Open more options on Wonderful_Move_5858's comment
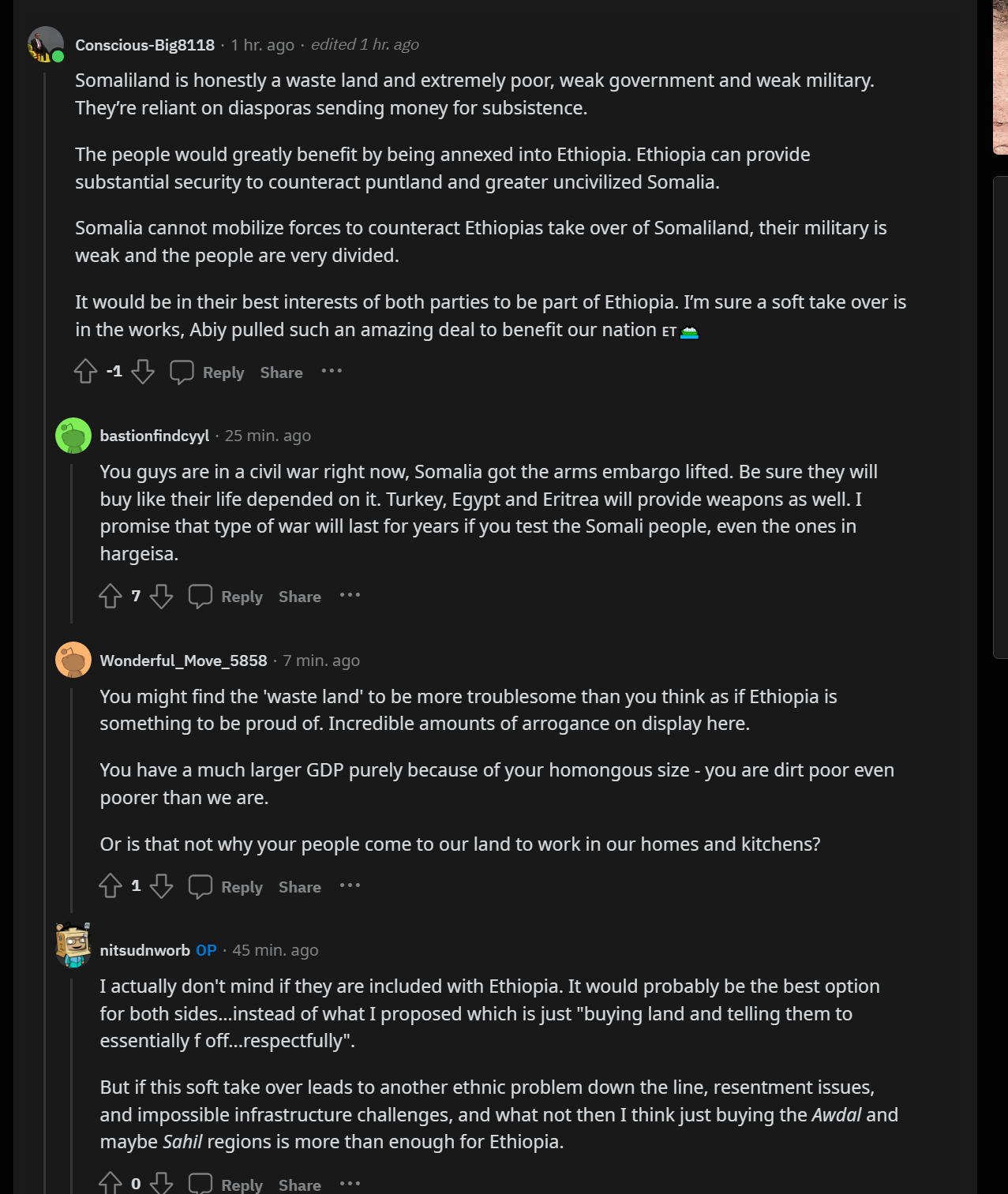 [x=350, y=885]
